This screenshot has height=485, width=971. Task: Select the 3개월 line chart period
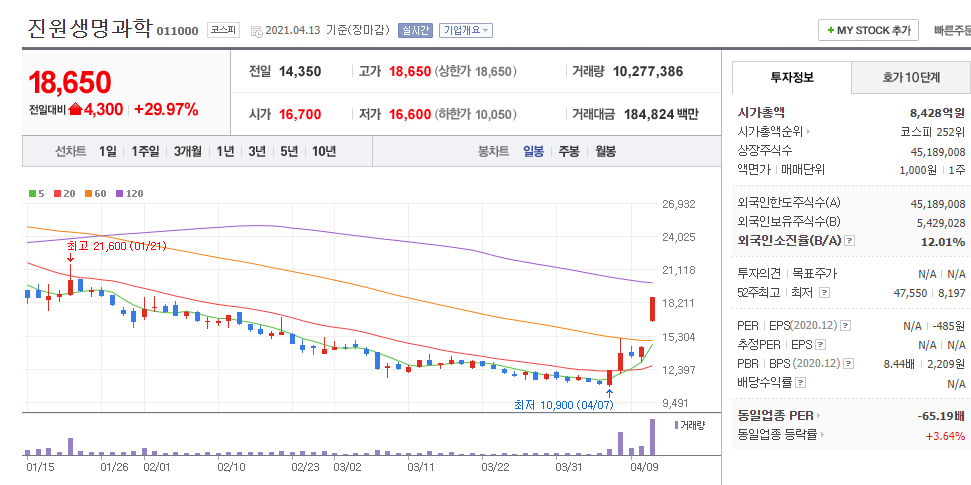[188, 151]
